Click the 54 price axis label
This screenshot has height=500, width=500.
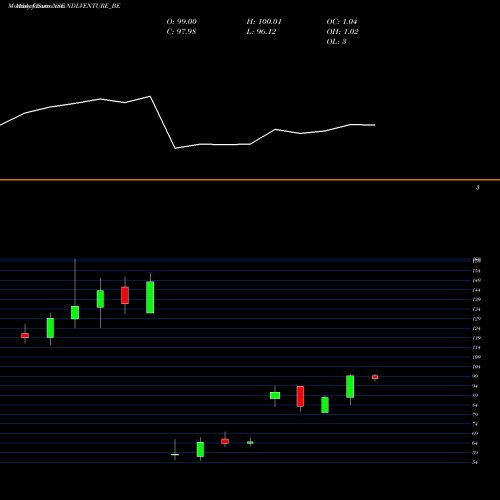[x=475, y=462]
